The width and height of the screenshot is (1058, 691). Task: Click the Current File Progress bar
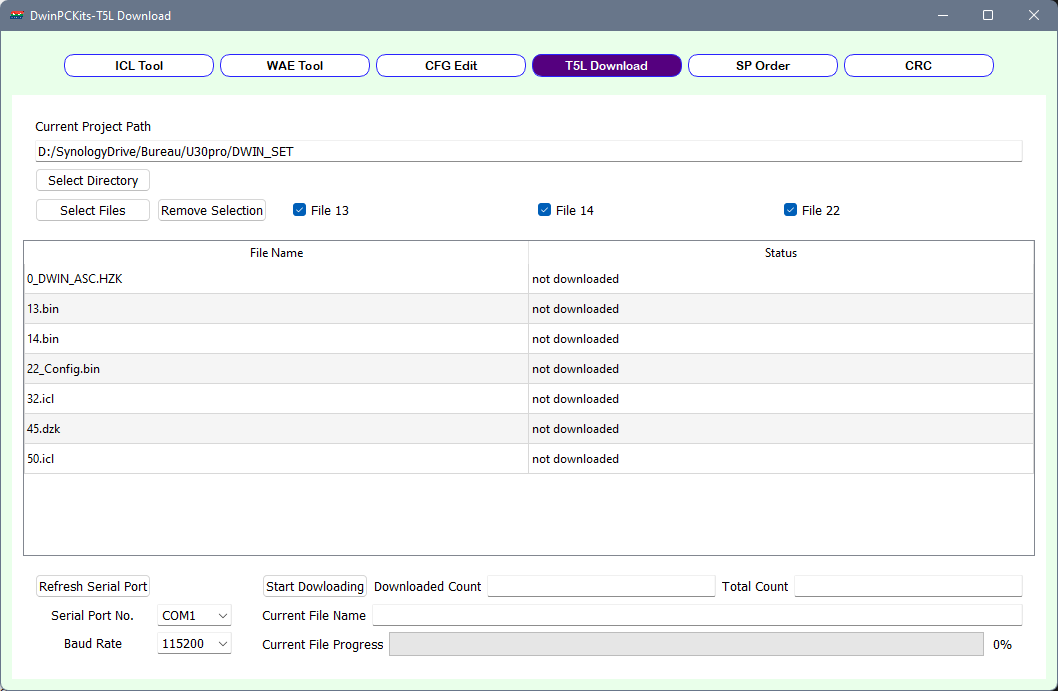tap(686, 644)
